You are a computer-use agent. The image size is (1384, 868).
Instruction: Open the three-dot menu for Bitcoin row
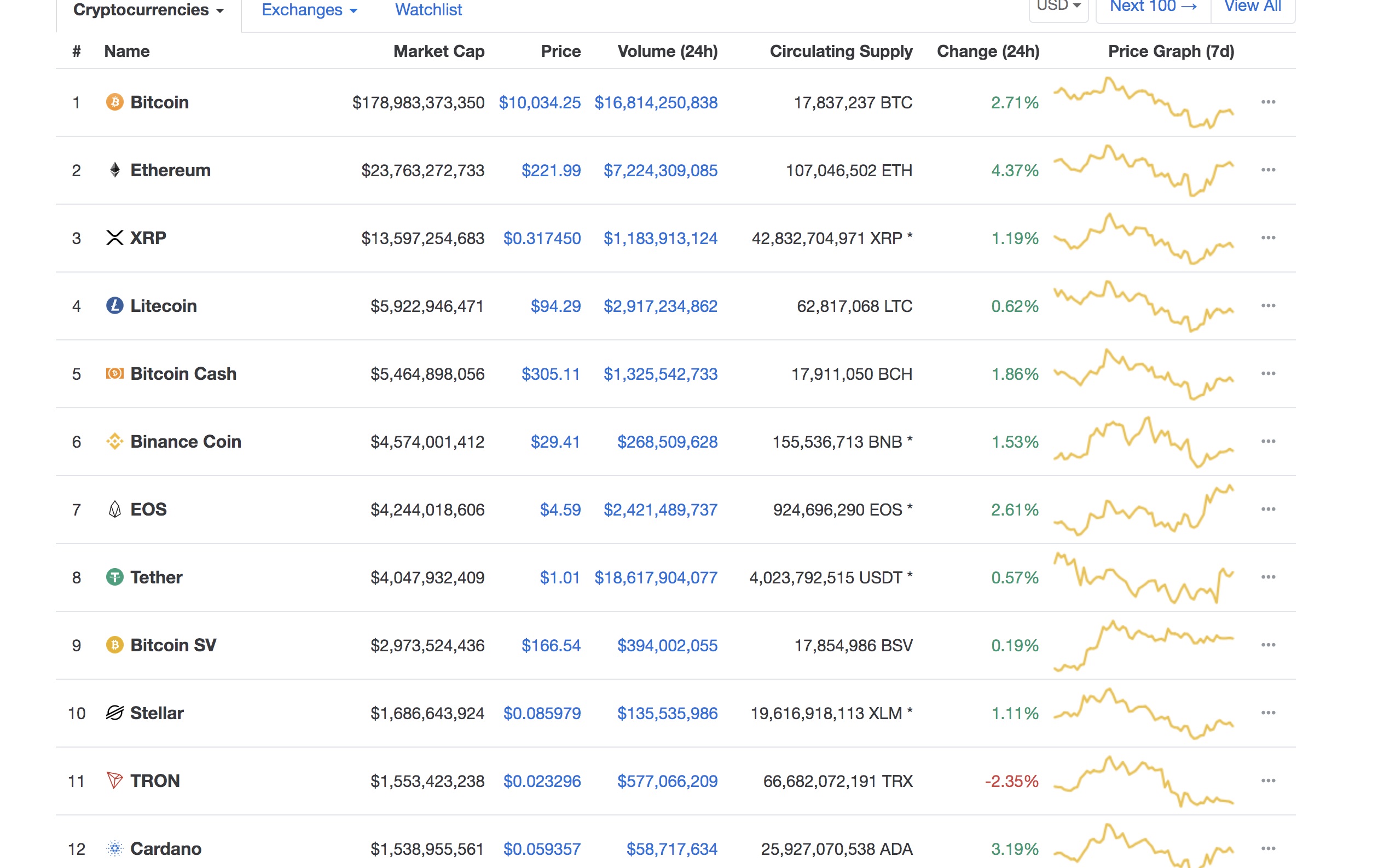tap(1268, 102)
